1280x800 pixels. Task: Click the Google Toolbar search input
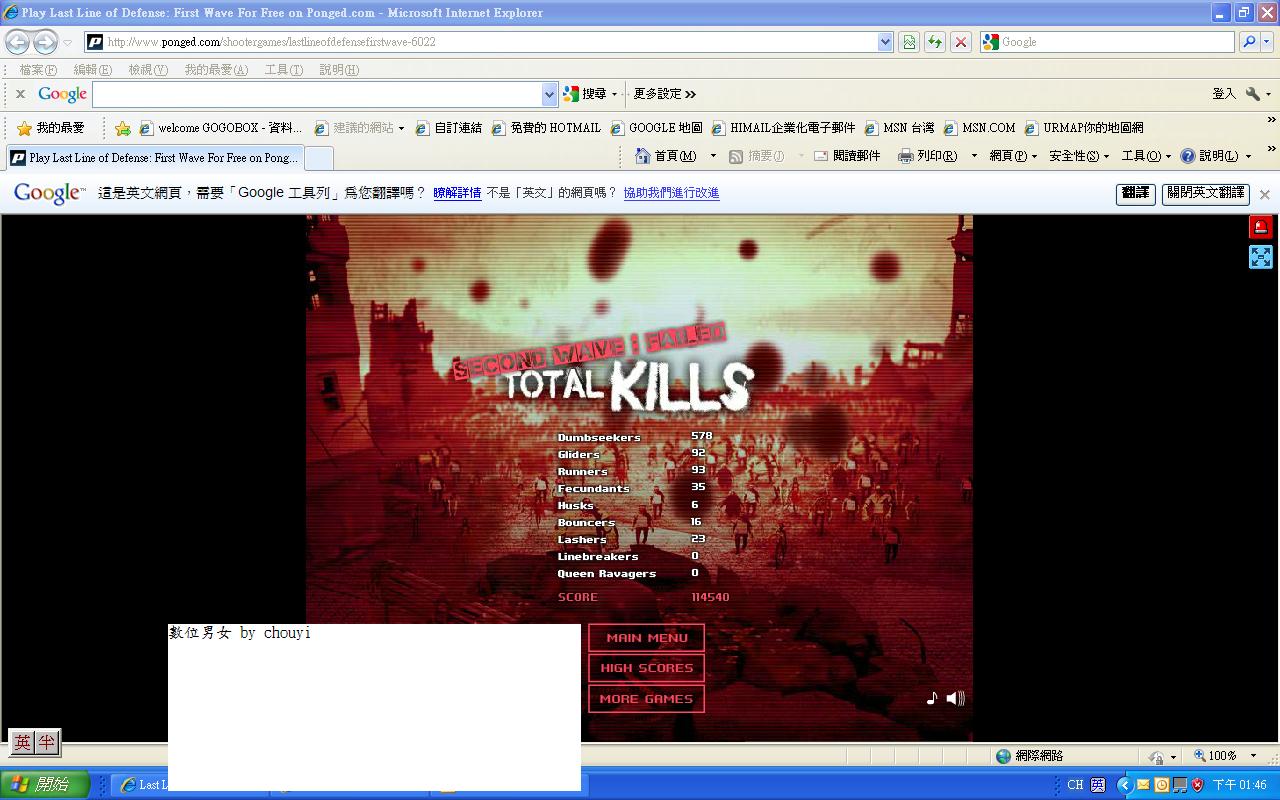[x=318, y=94]
